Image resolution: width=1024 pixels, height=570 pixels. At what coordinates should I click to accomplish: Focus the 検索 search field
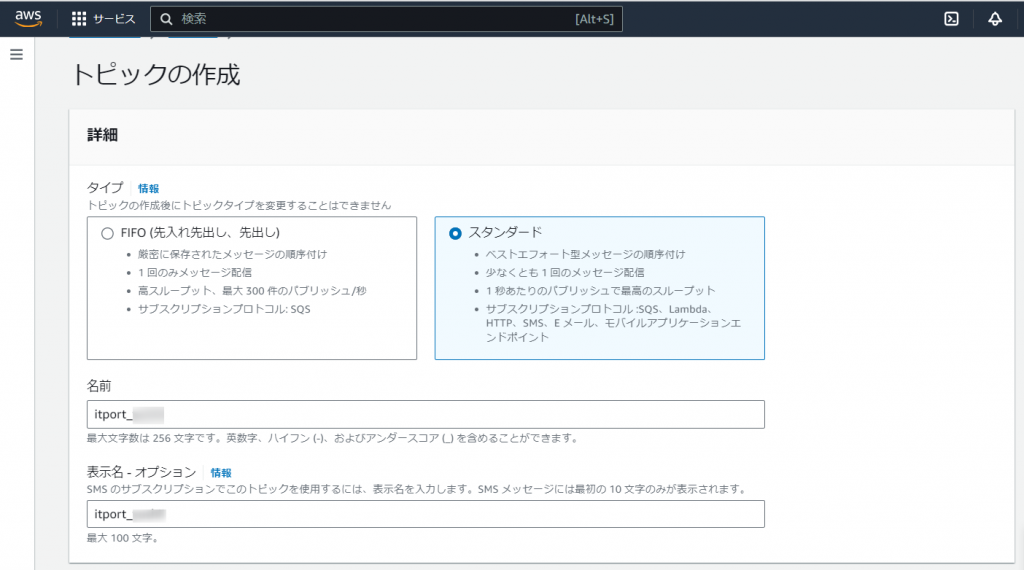click(x=386, y=19)
